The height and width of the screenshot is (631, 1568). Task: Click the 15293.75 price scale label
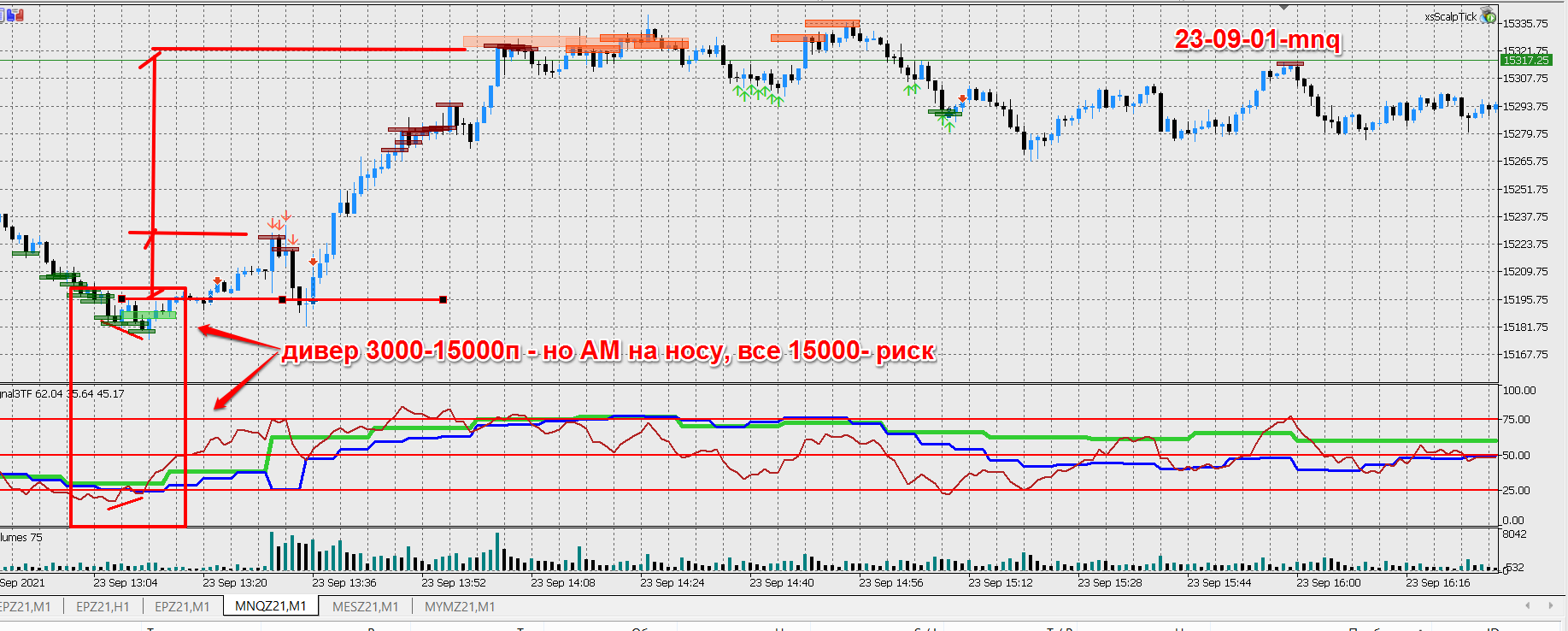pyautogui.click(x=1525, y=106)
